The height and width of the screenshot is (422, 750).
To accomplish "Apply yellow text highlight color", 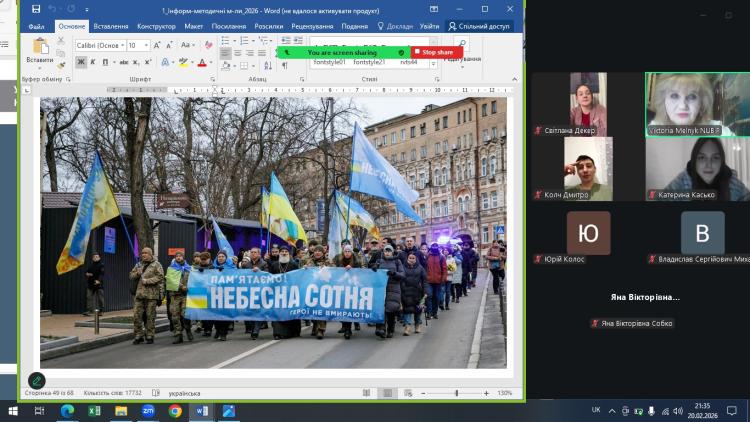I will 184,62.
